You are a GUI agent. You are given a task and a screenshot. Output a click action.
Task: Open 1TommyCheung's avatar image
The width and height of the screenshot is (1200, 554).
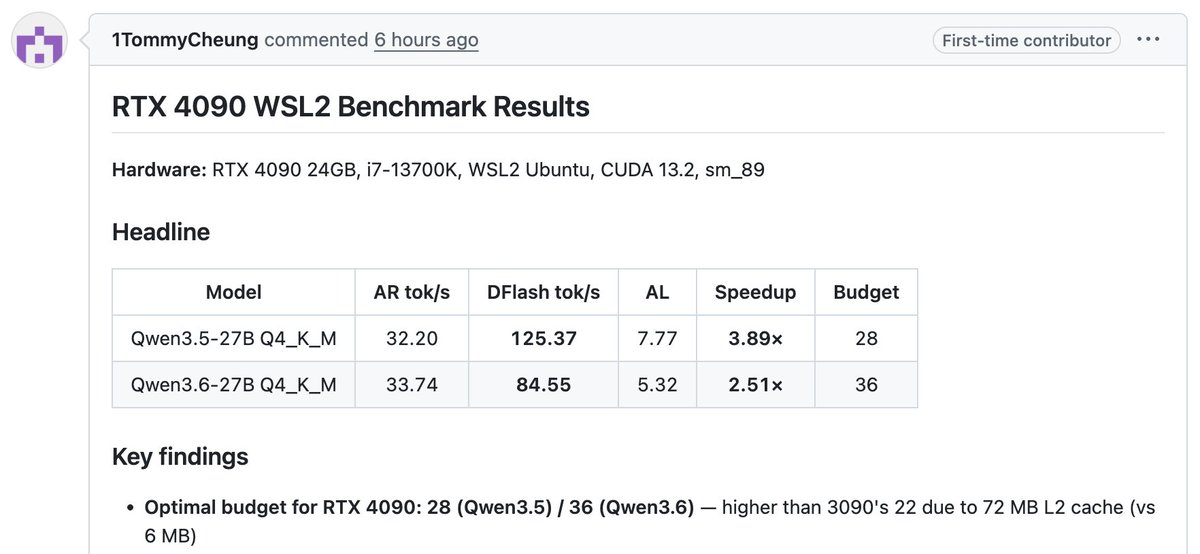tap(38, 42)
